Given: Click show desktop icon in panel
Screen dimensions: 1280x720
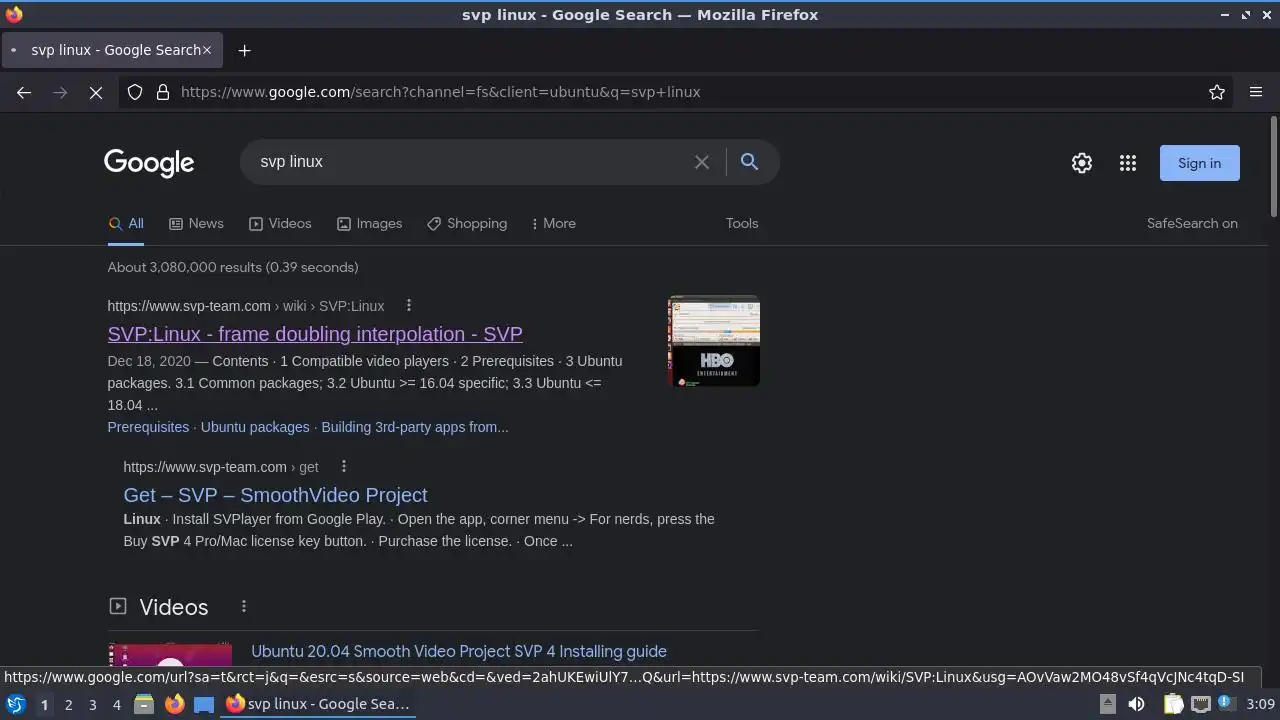Looking at the screenshot, I should (x=204, y=704).
